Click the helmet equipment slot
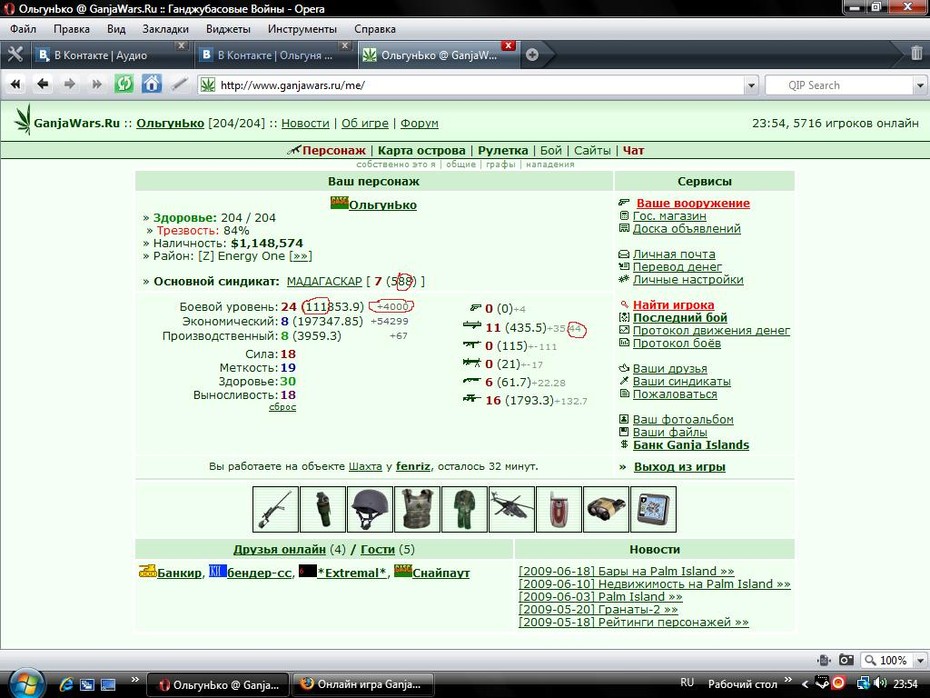 pyautogui.click(x=370, y=509)
